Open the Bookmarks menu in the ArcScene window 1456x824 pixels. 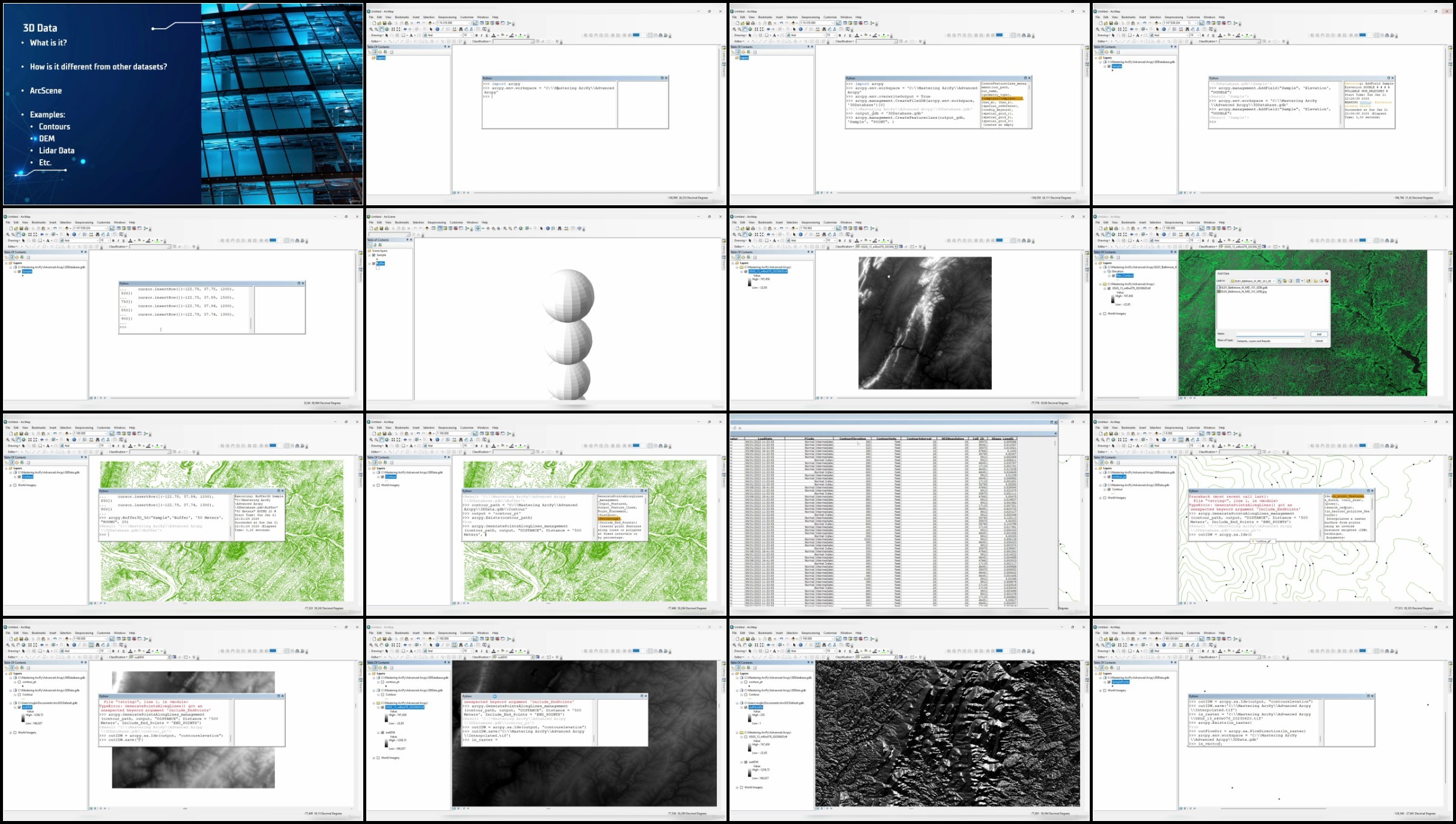pyautogui.click(x=402, y=223)
